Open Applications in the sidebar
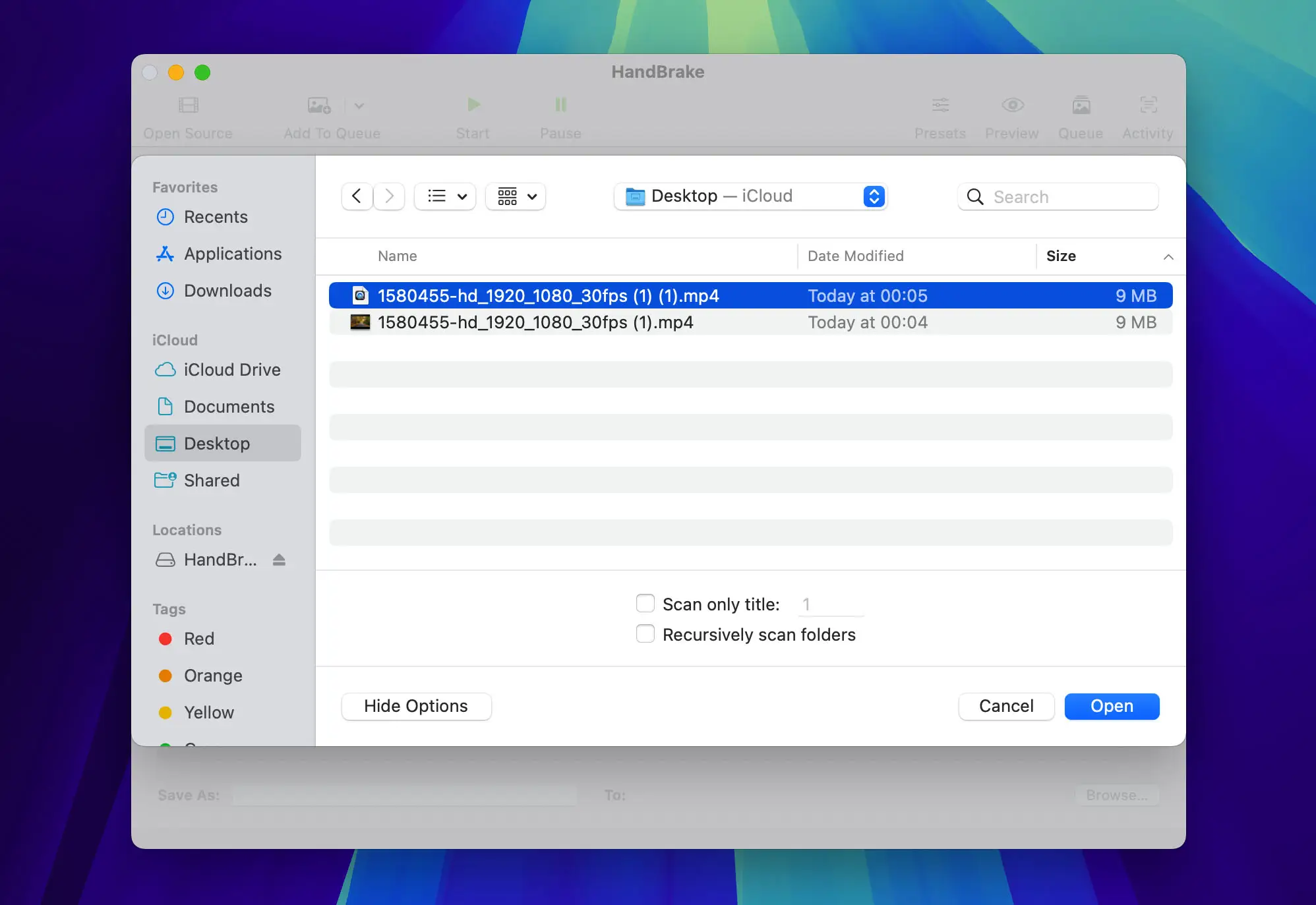The width and height of the screenshot is (1316, 905). pos(222,254)
